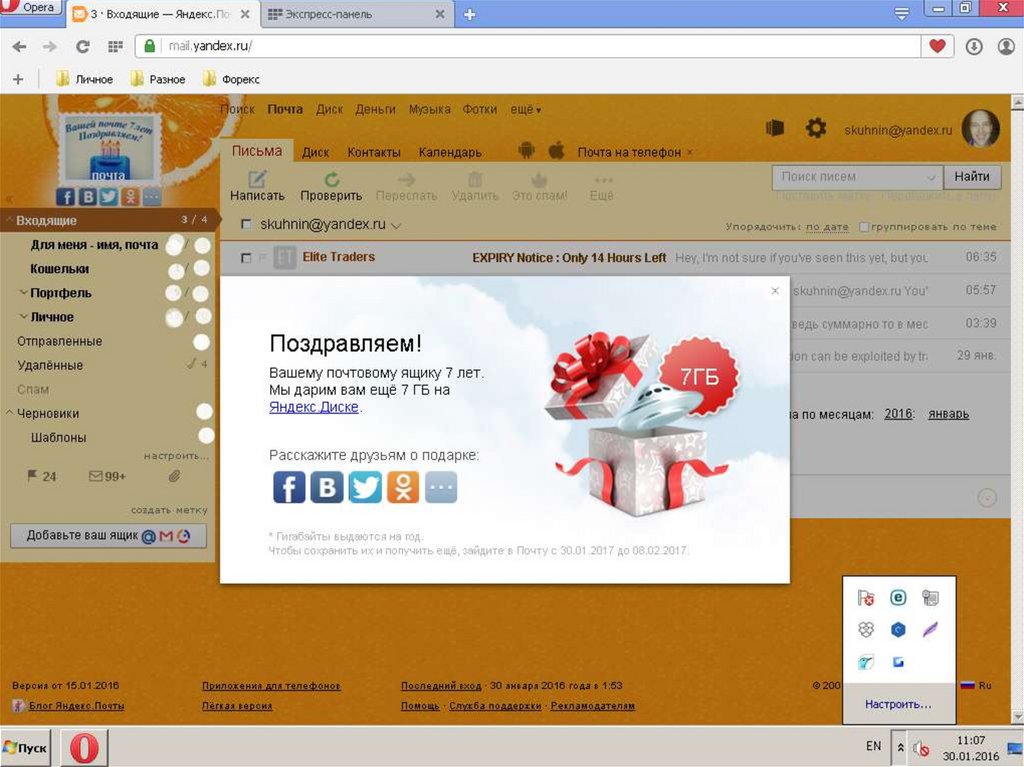Click Написать to compose a letter

pyautogui.click(x=257, y=186)
